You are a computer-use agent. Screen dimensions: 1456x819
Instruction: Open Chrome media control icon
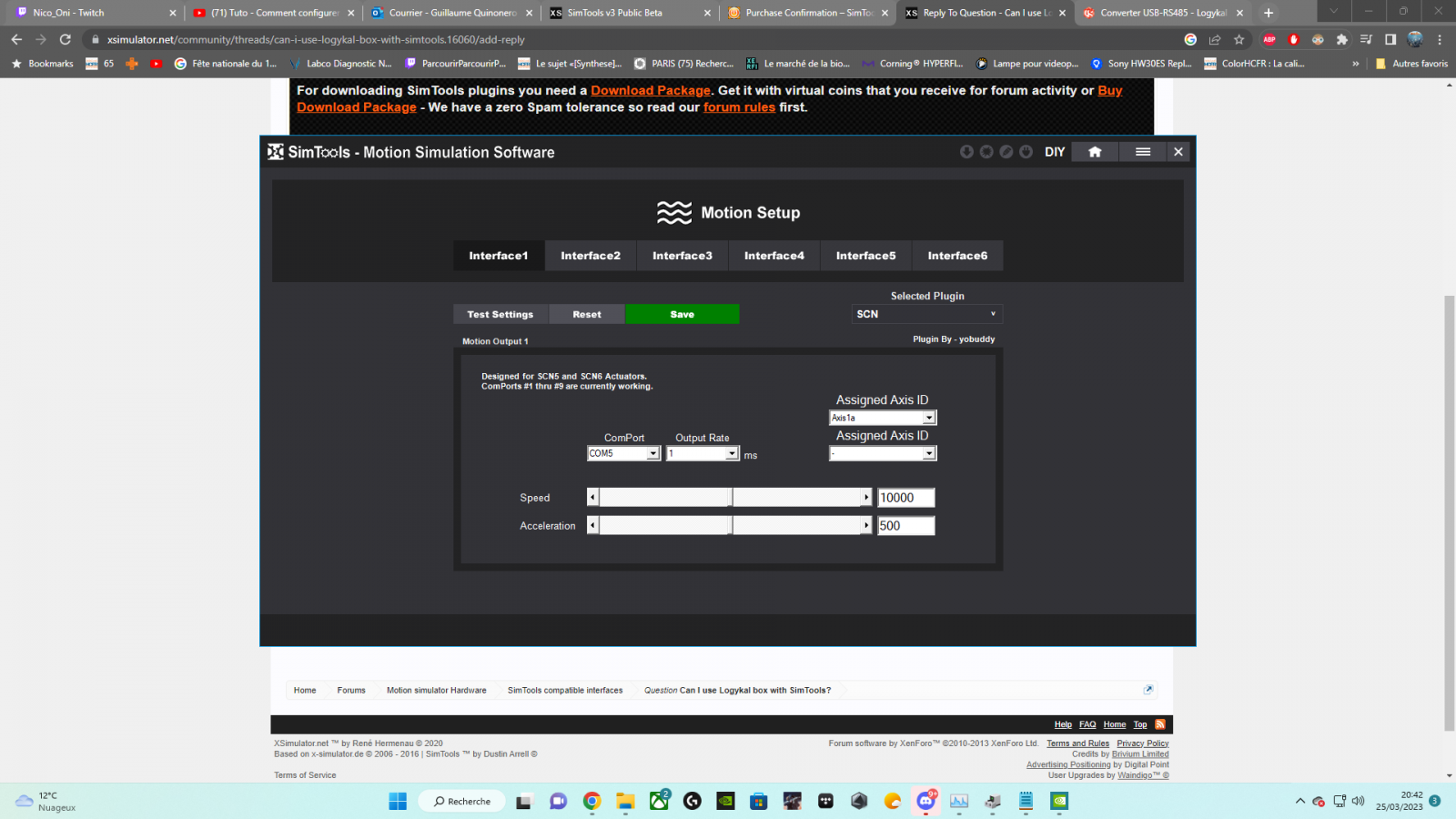1366,39
